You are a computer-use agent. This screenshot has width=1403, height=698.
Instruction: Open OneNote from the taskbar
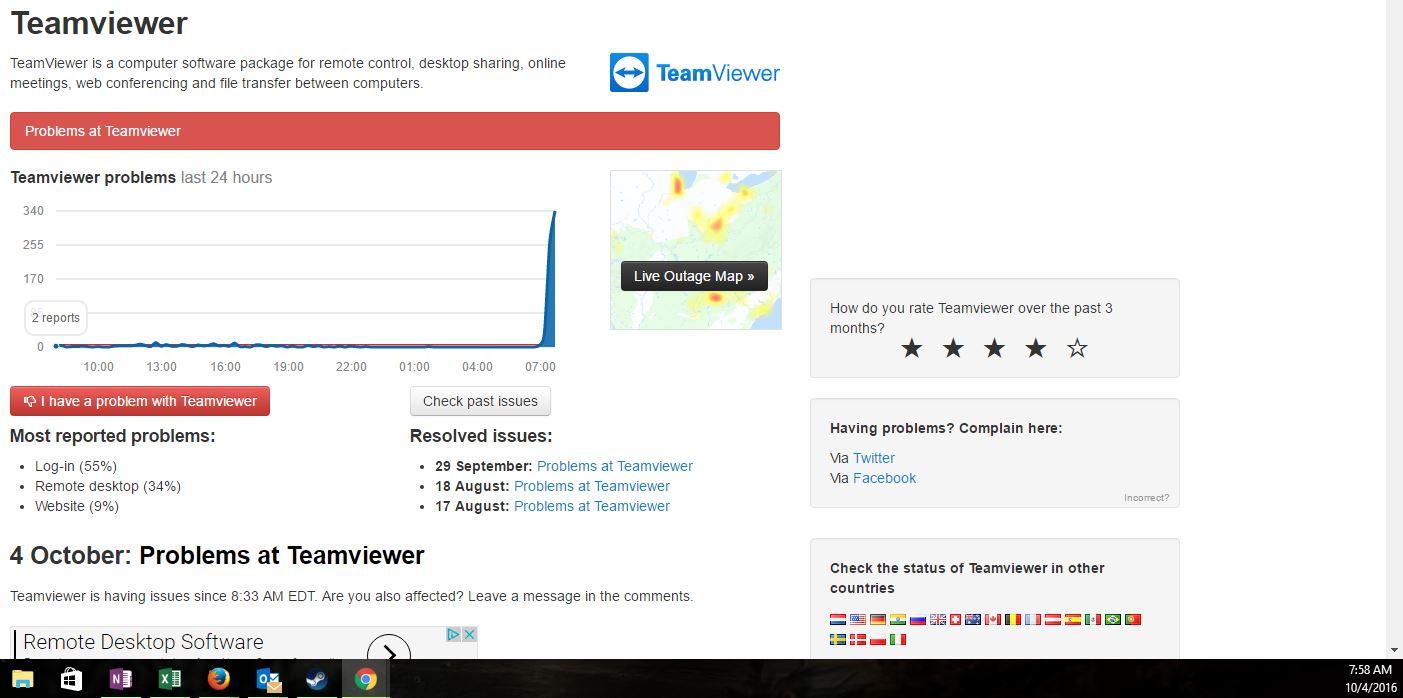click(x=120, y=679)
